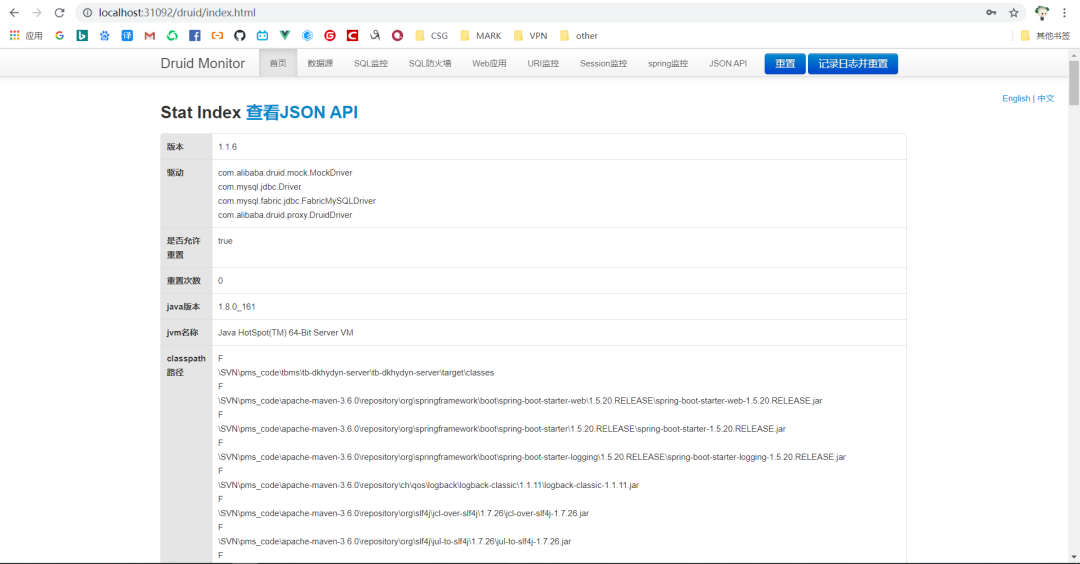Switch language to English
Viewport: 1080px width, 564px height.
click(1016, 98)
